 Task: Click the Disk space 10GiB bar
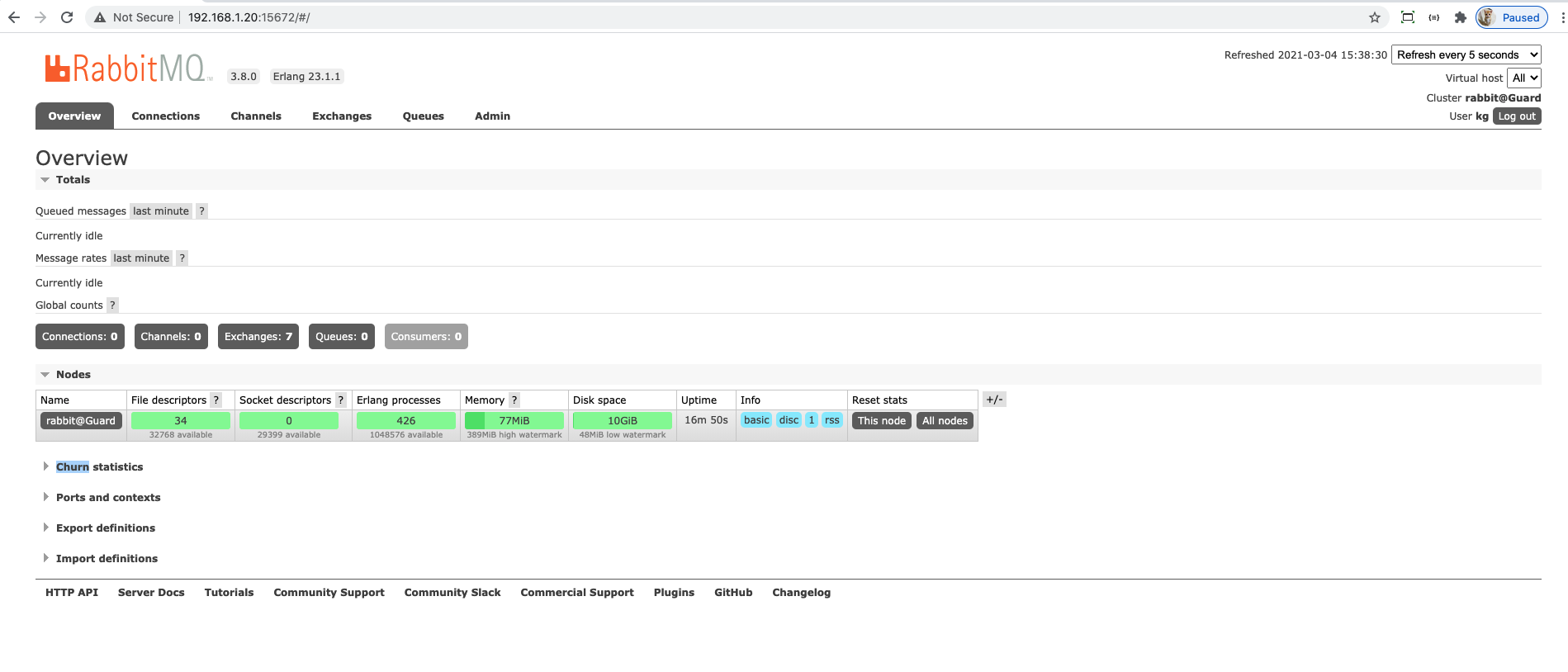[x=623, y=421]
